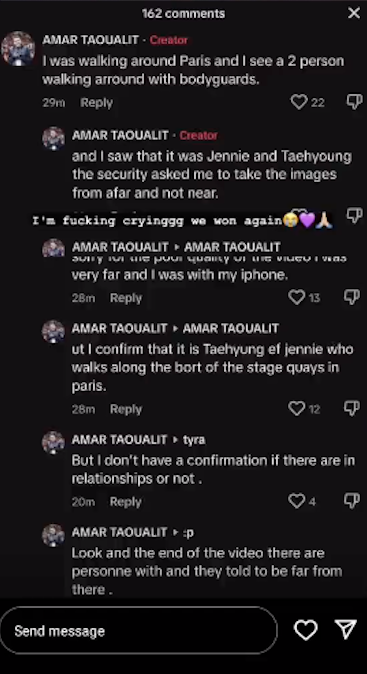367x674 pixels.
Task: Like the reply to tyra comment
Action: click(297, 501)
